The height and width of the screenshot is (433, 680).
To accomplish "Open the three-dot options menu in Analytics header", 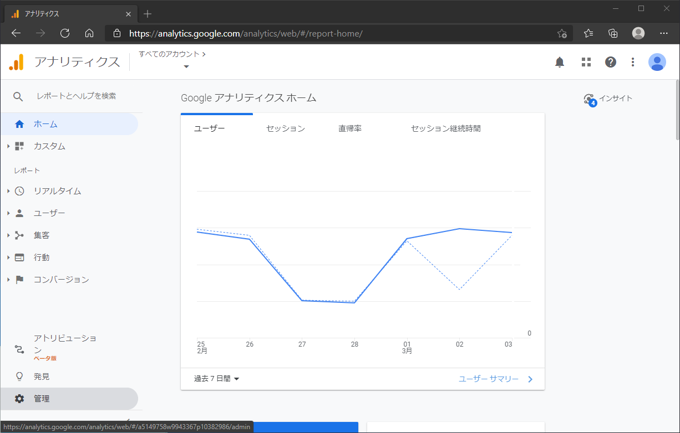I will pos(633,62).
